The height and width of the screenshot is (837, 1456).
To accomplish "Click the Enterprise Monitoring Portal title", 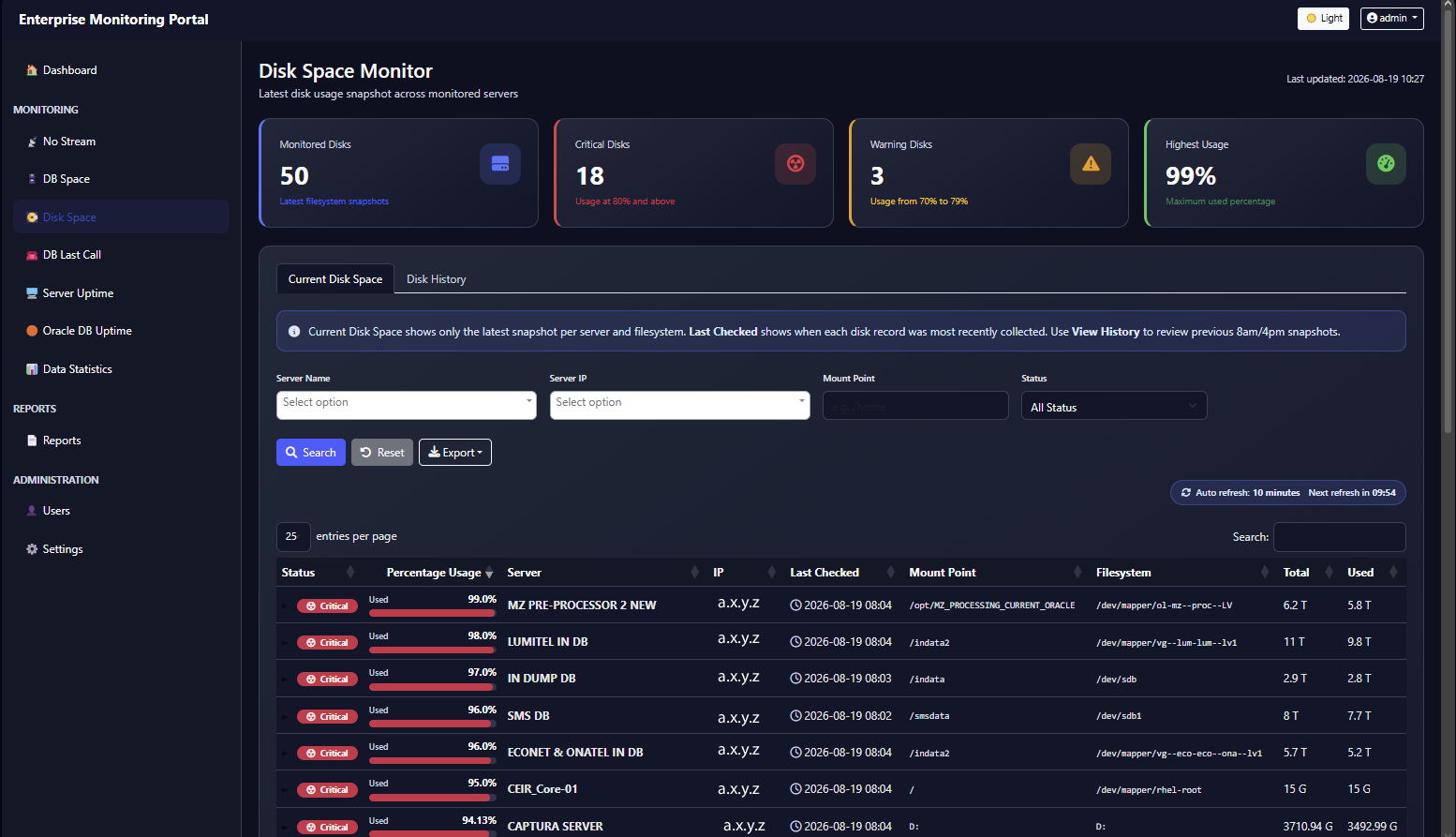I will click(113, 20).
